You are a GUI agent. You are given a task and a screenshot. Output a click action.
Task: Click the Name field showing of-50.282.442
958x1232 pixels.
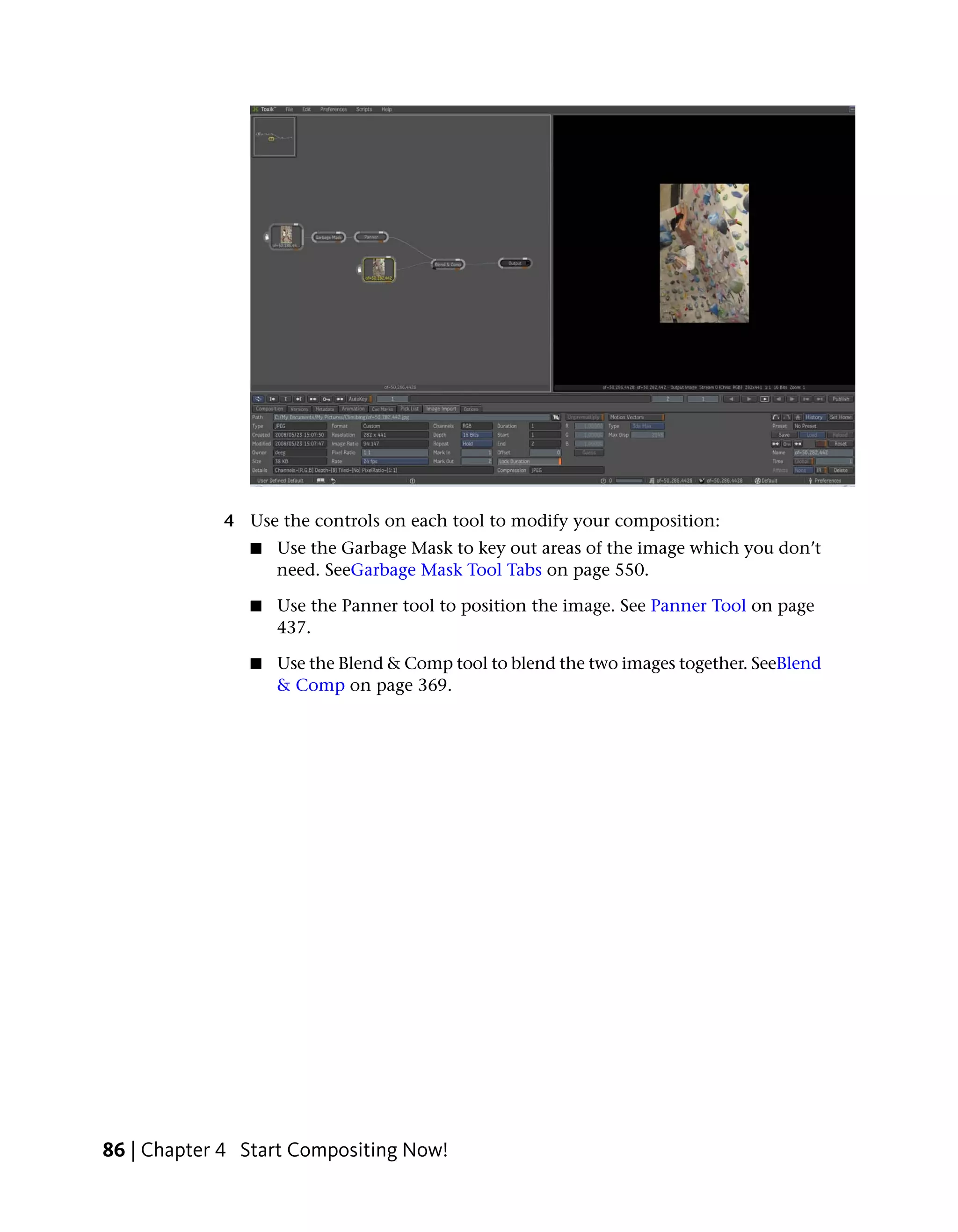point(824,452)
